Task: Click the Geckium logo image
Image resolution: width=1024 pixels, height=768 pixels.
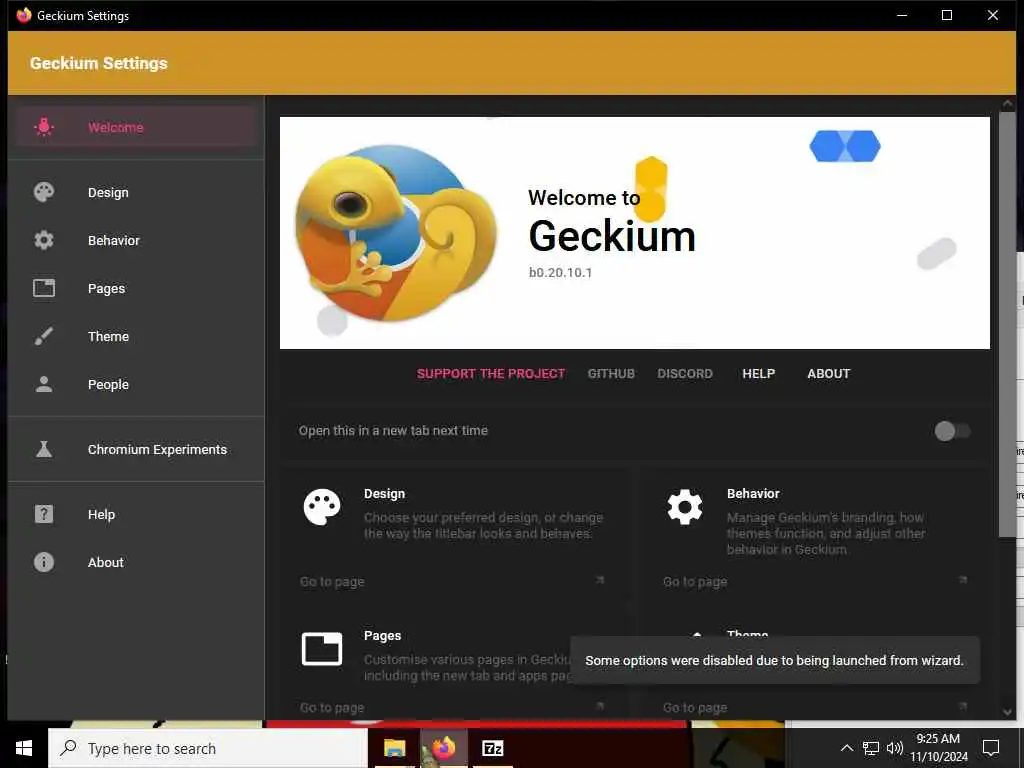Action: coord(396,233)
